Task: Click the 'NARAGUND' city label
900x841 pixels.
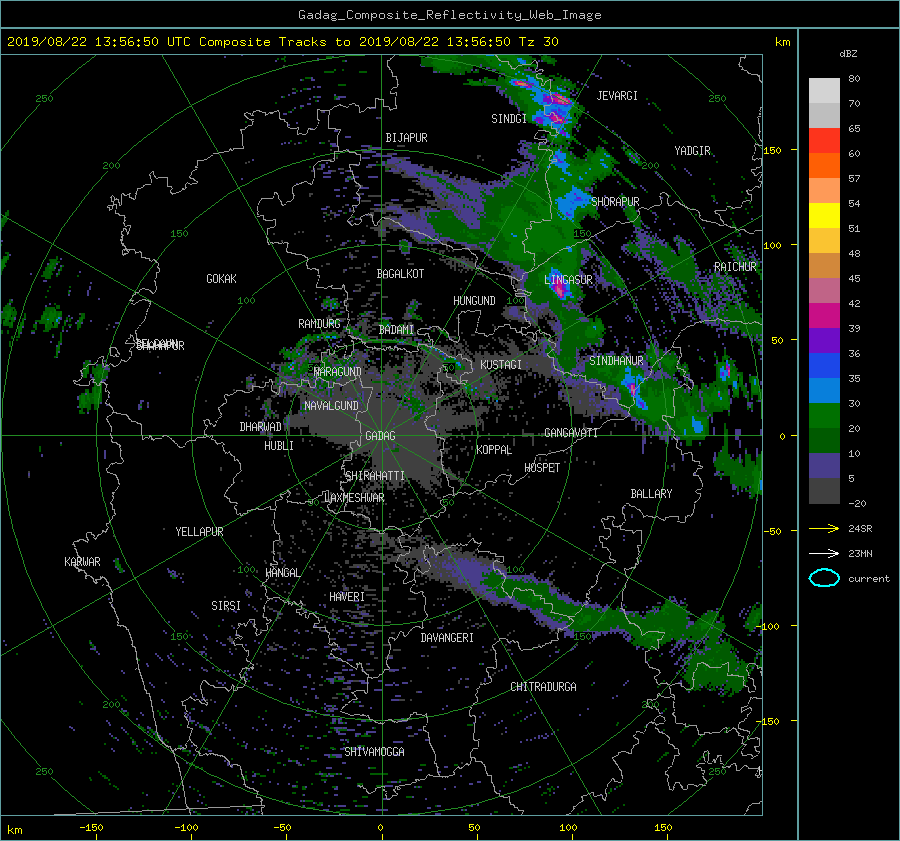Action: click(338, 372)
